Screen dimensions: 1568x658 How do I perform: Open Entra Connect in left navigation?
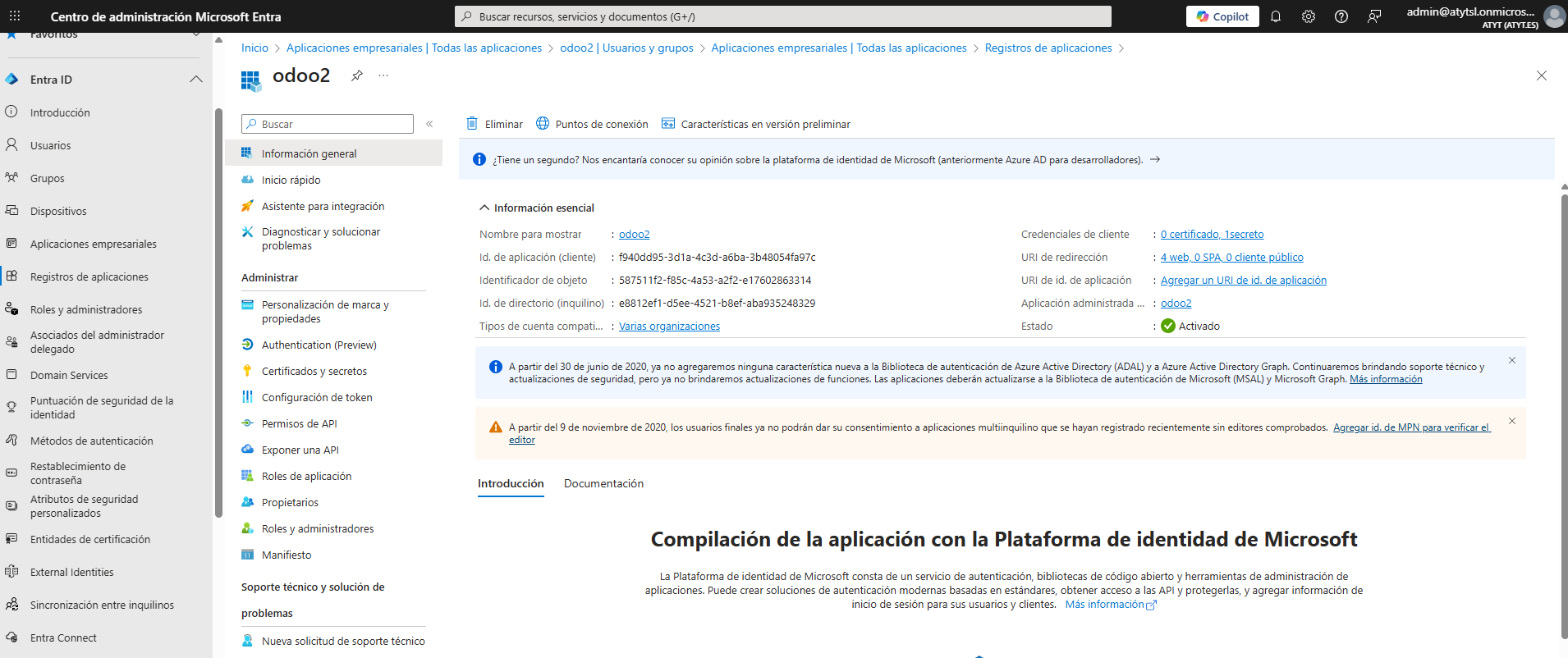coord(63,637)
